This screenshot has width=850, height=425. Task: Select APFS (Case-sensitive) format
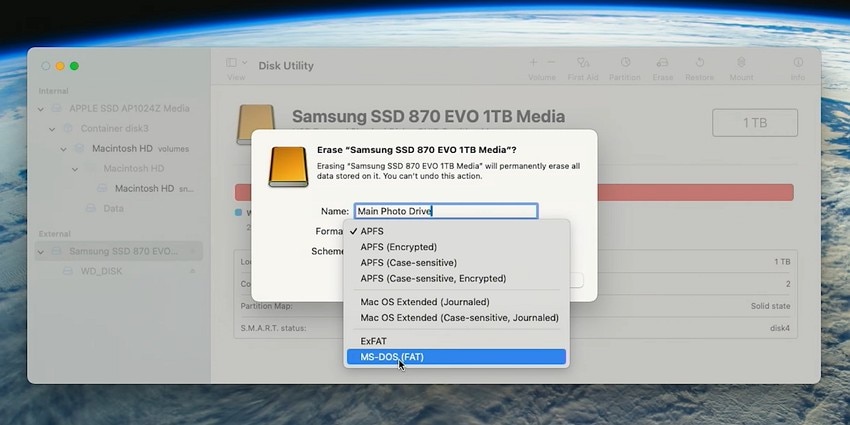coord(456,263)
